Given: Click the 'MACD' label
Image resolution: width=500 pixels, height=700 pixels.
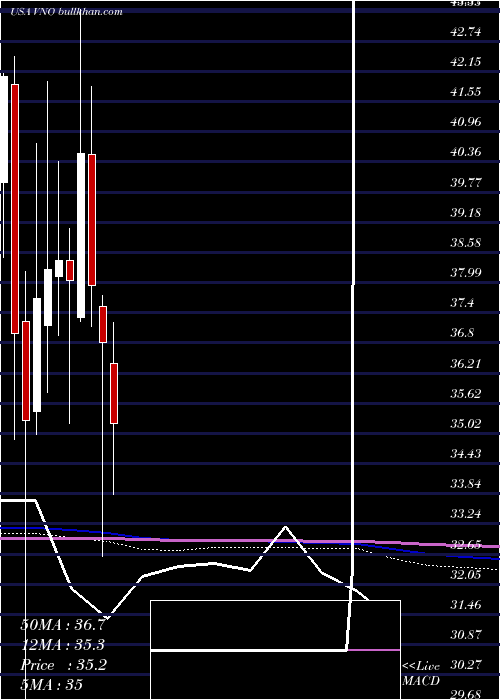Looking at the screenshot, I should 421,681.
